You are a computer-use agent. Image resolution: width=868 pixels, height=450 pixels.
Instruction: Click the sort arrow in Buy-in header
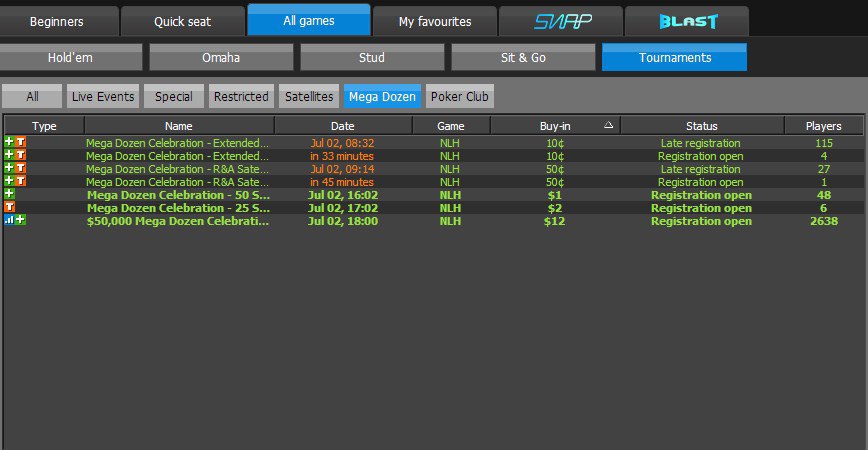[608, 125]
